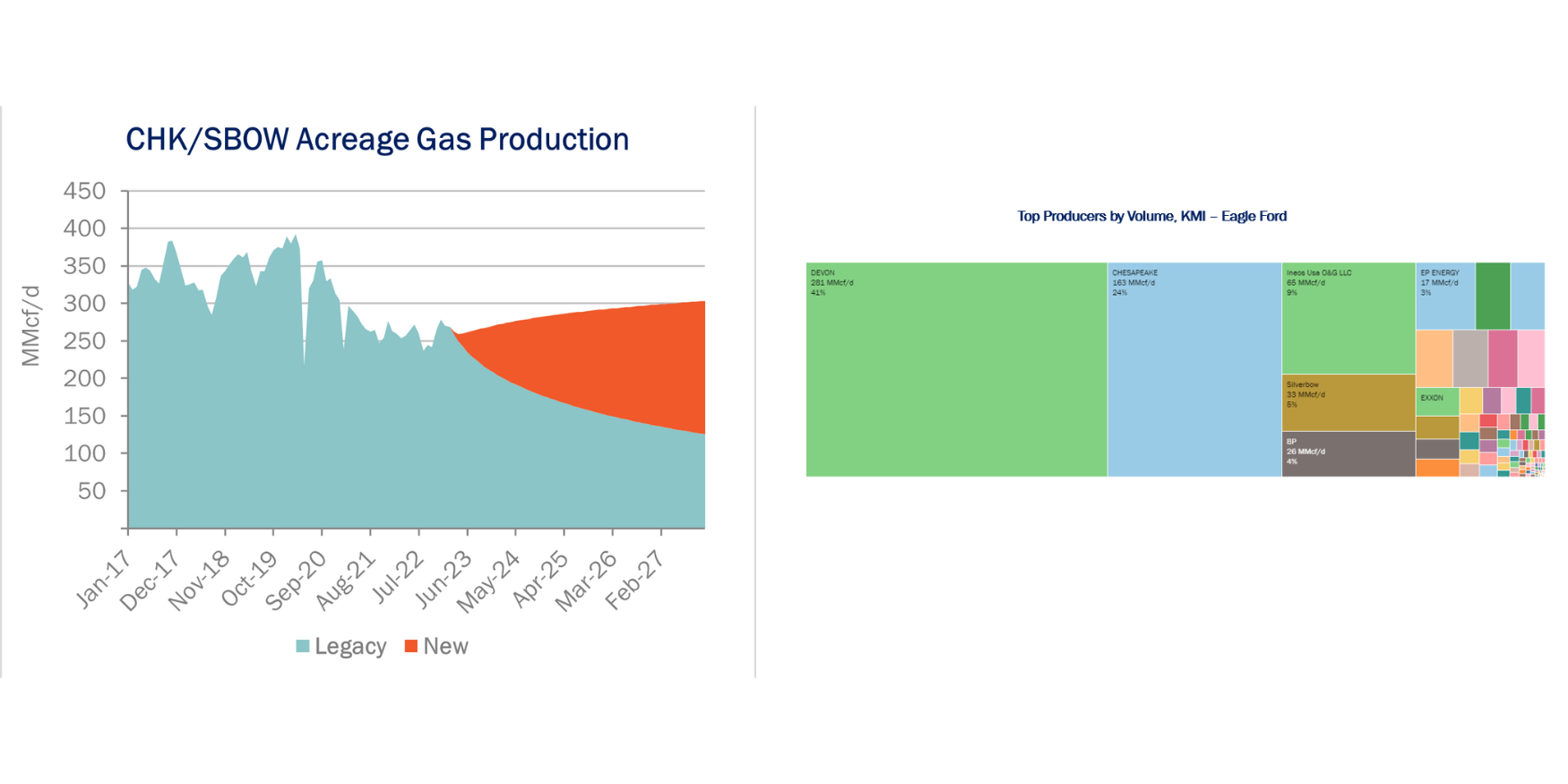The image size is (1568, 784).
Task: Click the 'Top Producers by Volume, KMI – Eagle Ford' title
Action: point(1151,216)
